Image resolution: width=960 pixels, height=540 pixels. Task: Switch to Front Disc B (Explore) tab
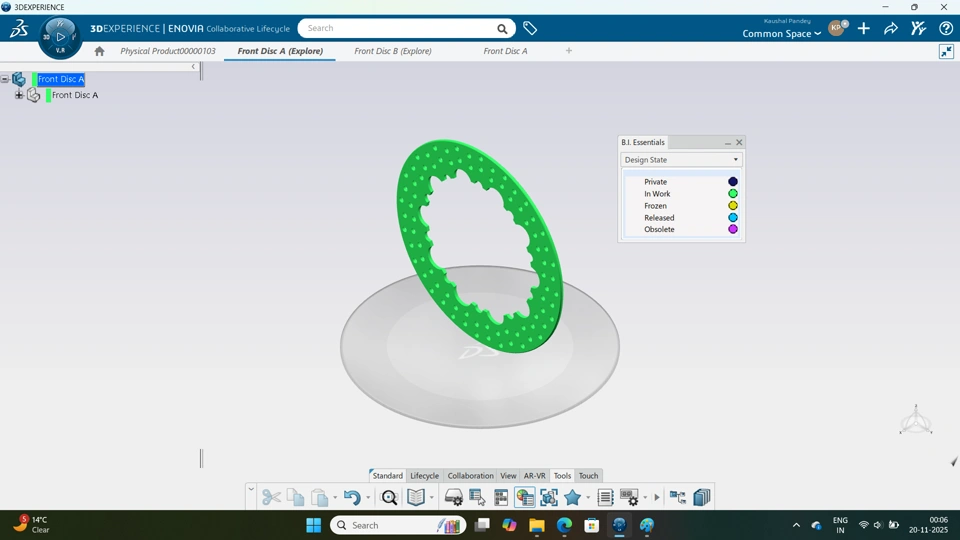pyautogui.click(x=393, y=51)
